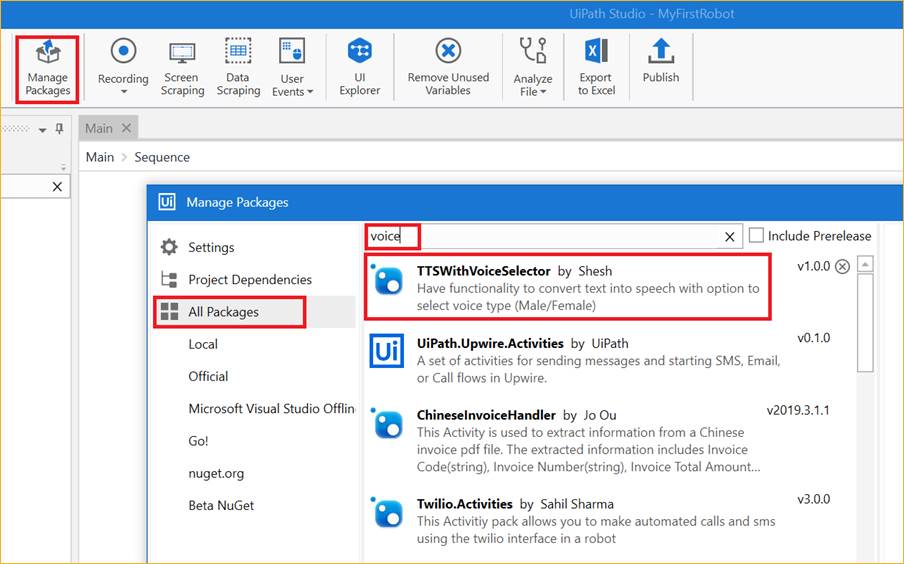Click the UiPath logo in the Manage Packages title
The width and height of the screenshot is (904, 564).
click(167, 202)
